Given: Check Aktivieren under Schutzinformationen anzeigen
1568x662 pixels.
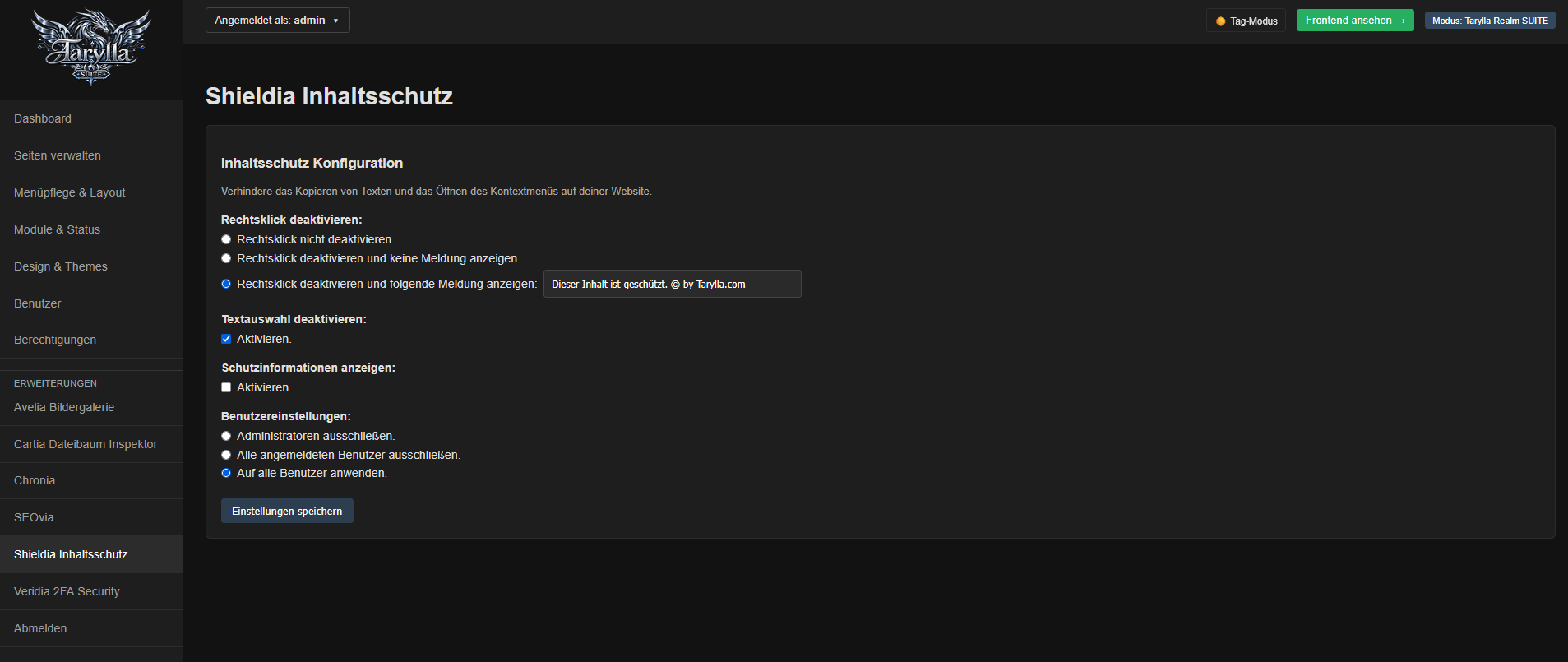Looking at the screenshot, I should (x=226, y=387).
